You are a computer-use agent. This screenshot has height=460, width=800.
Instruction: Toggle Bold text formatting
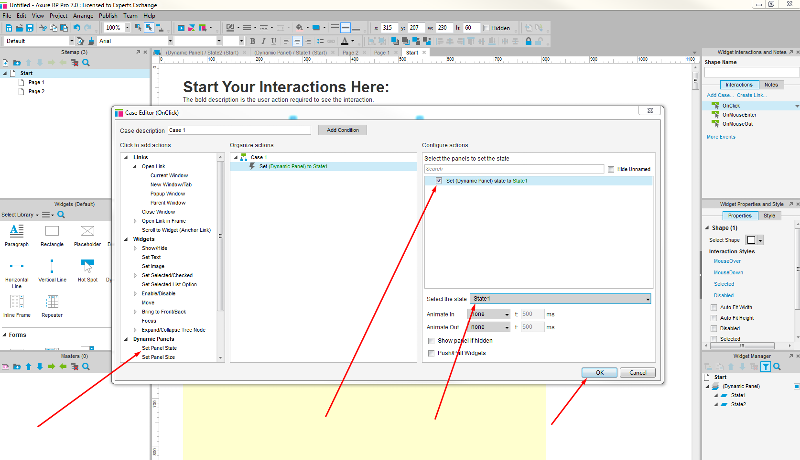(x=253, y=41)
